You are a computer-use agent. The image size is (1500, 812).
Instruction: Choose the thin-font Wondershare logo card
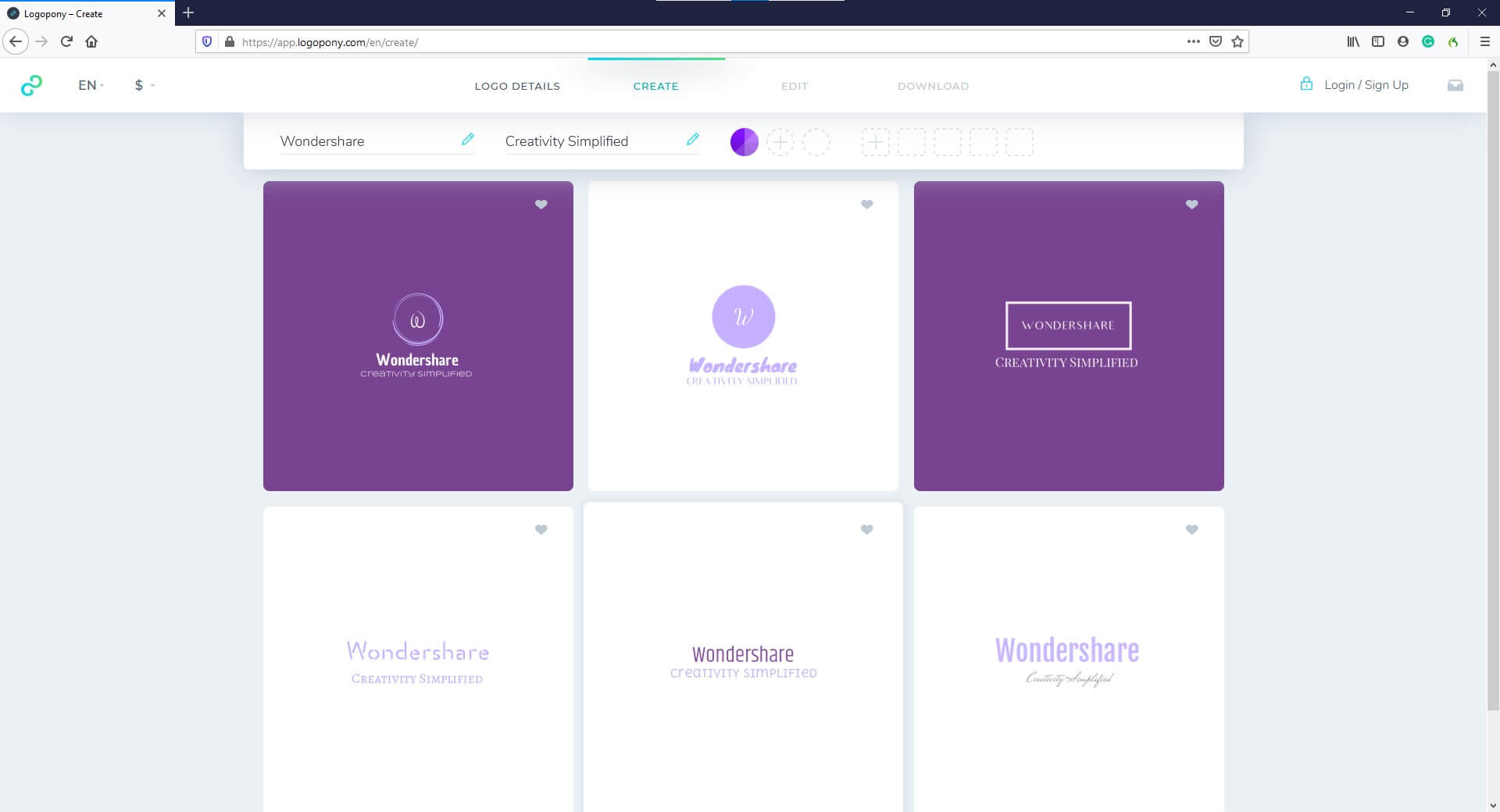[418, 660]
